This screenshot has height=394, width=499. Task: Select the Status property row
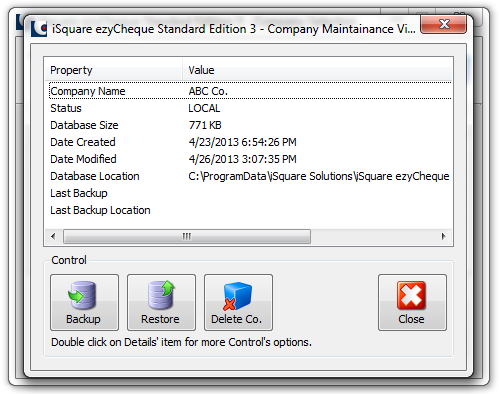coord(250,108)
